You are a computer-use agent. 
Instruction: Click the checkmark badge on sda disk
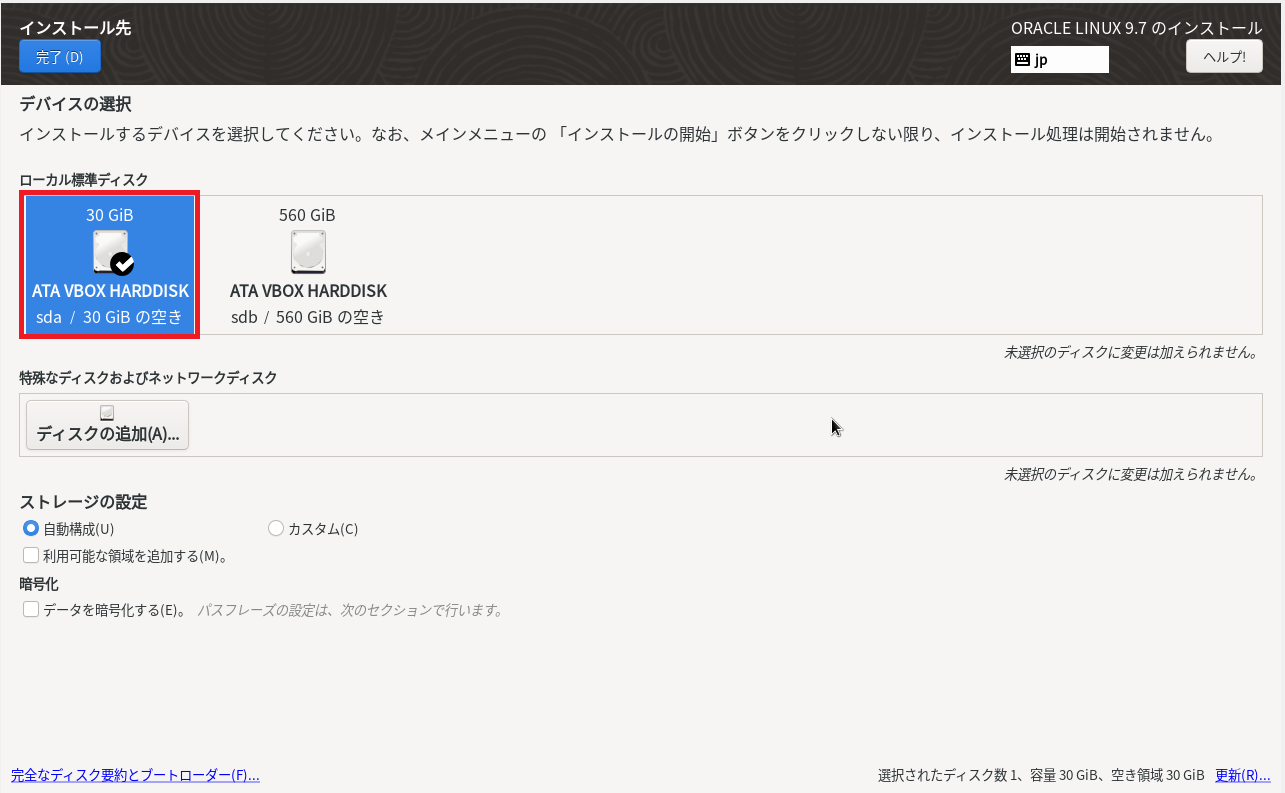(x=123, y=264)
